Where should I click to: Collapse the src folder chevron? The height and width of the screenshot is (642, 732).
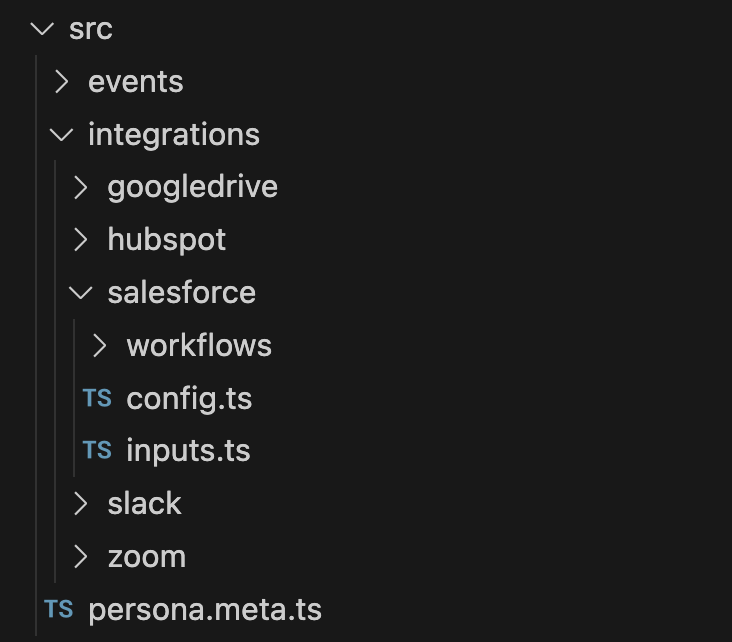click(42, 29)
